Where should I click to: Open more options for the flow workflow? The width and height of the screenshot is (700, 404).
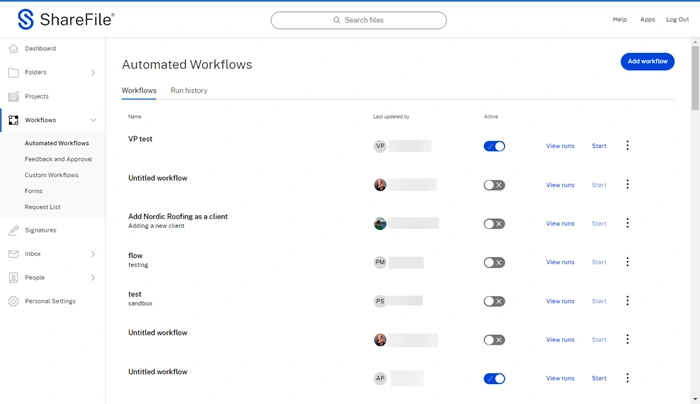coord(627,262)
